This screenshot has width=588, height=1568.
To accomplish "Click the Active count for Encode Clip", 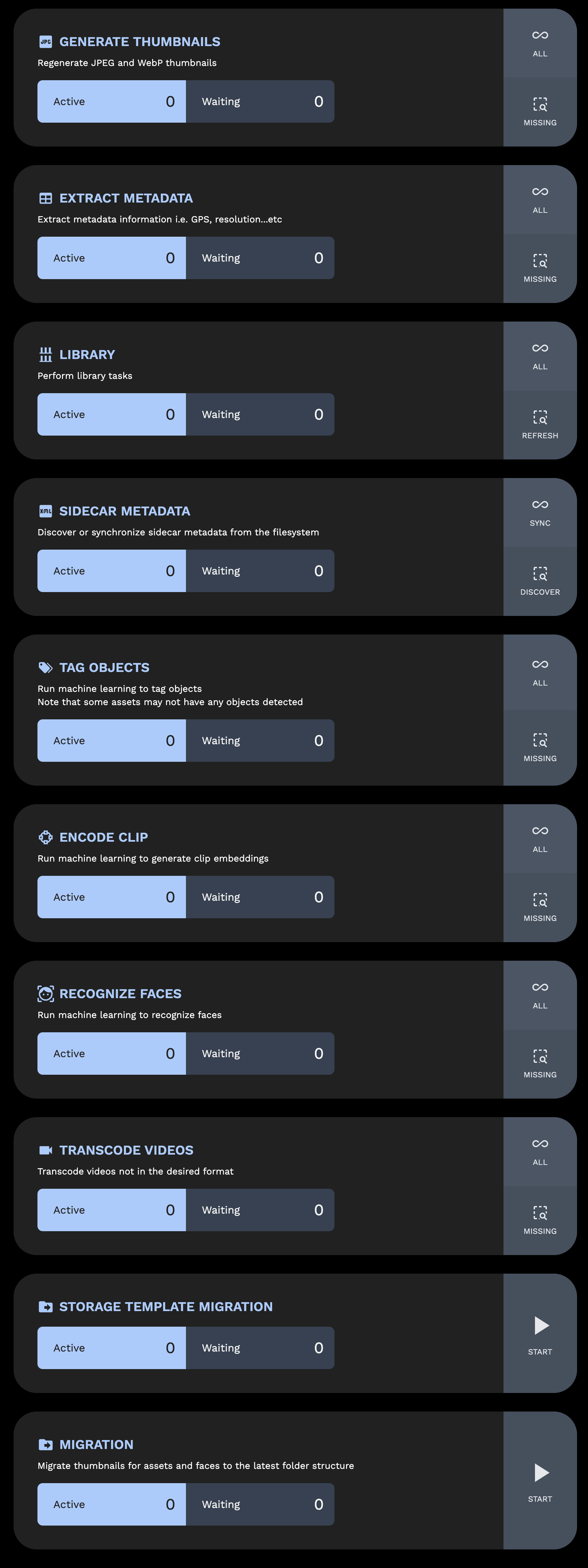I will tap(170, 897).
